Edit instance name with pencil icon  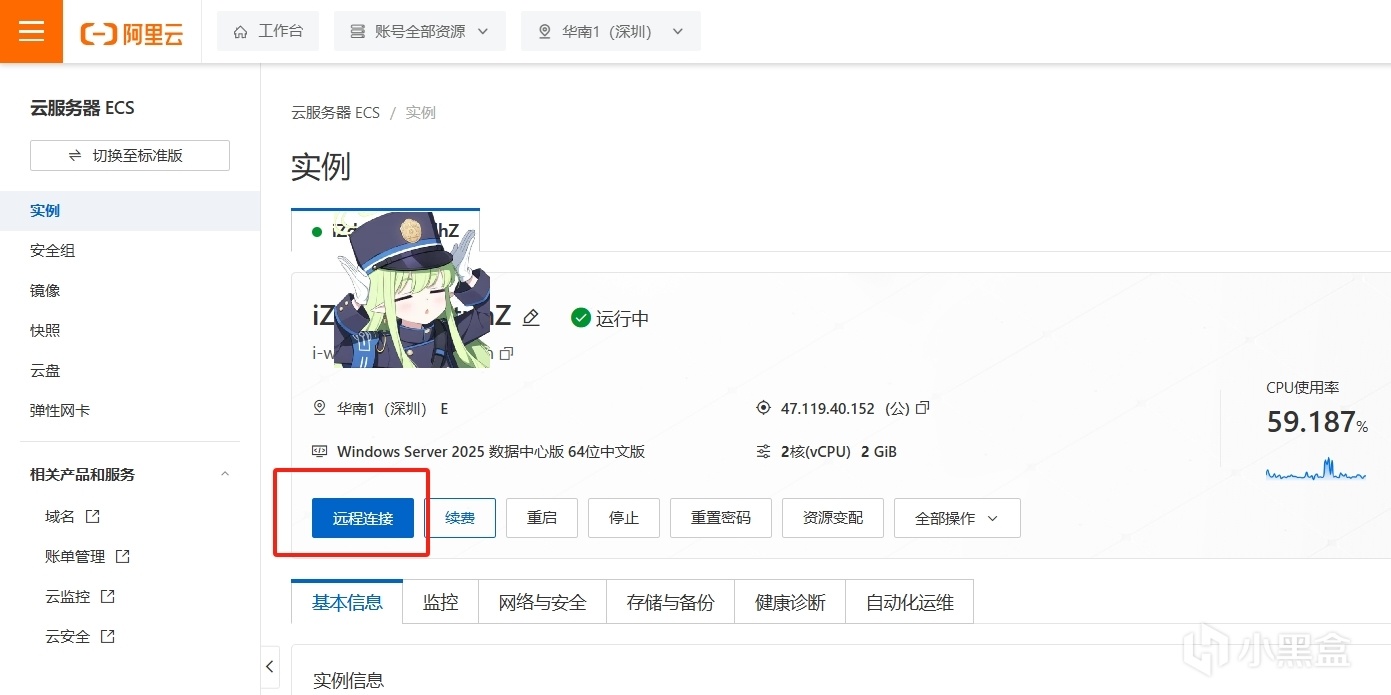point(531,317)
